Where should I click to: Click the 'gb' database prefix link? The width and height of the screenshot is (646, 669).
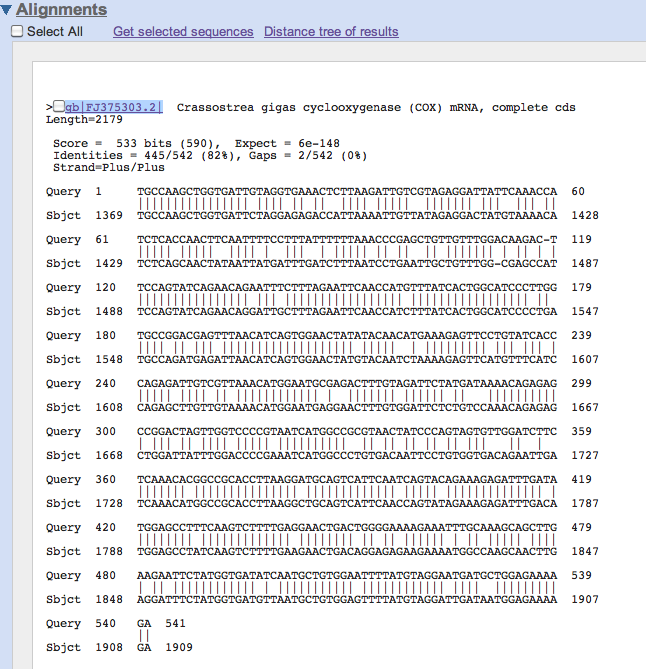click(x=73, y=107)
